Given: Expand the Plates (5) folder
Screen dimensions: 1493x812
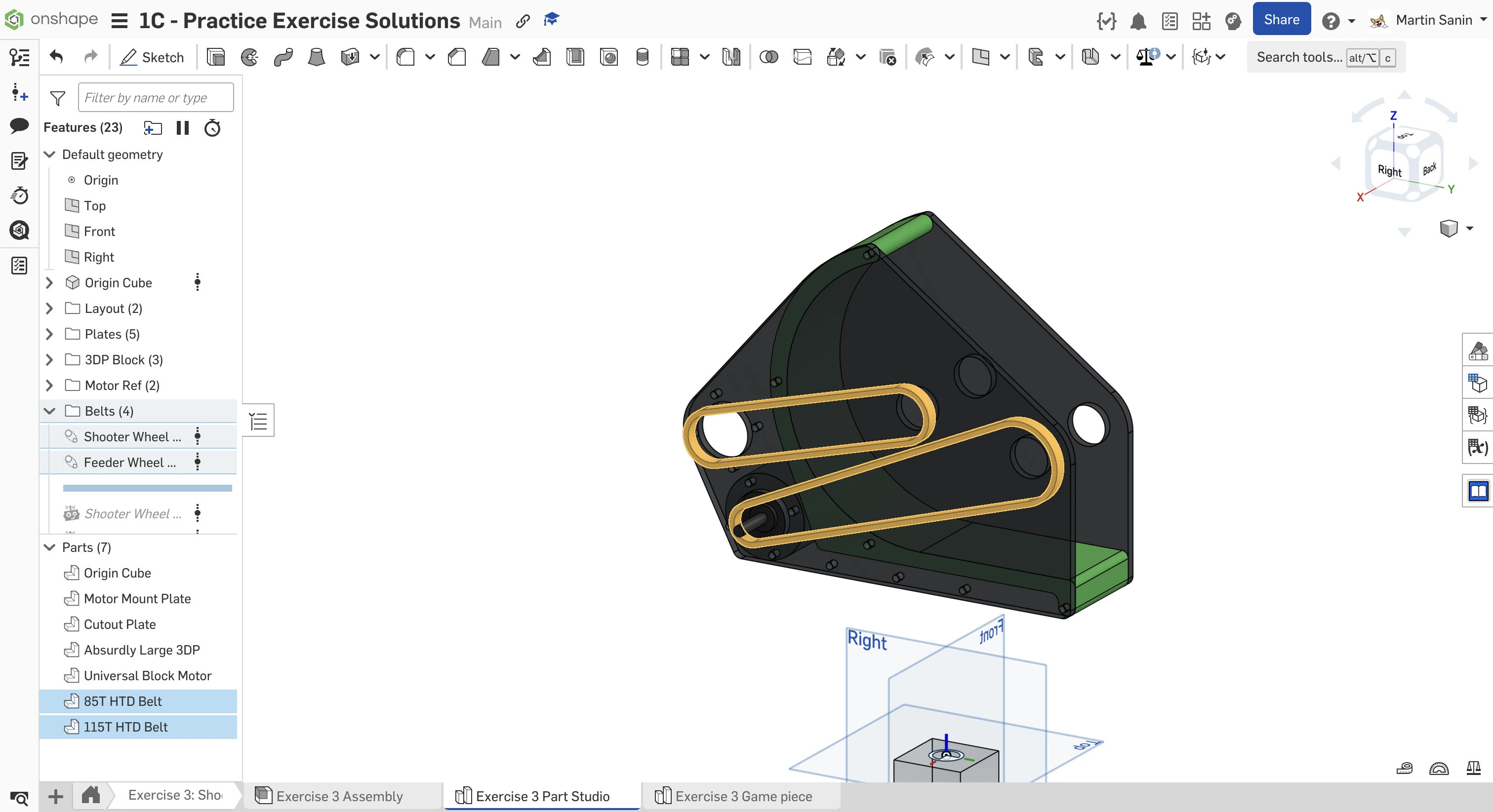Looking at the screenshot, I should (x=50, y=334).
